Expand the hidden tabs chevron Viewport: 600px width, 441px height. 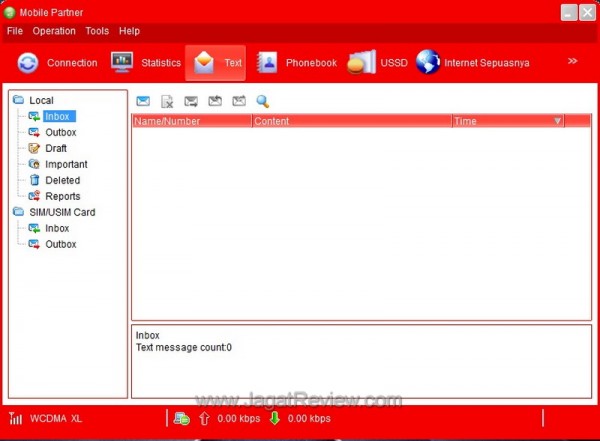(x=573, y=61)
